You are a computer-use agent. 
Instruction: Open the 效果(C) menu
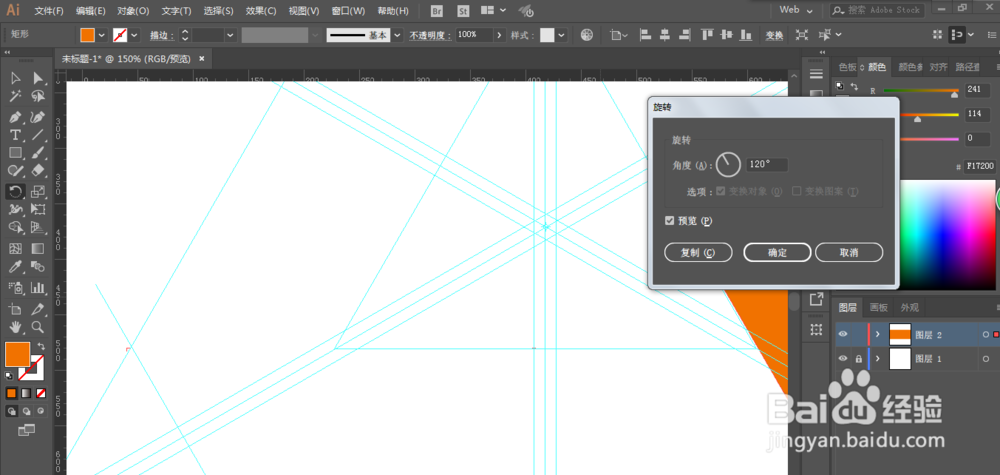click(x=261, y=11)
